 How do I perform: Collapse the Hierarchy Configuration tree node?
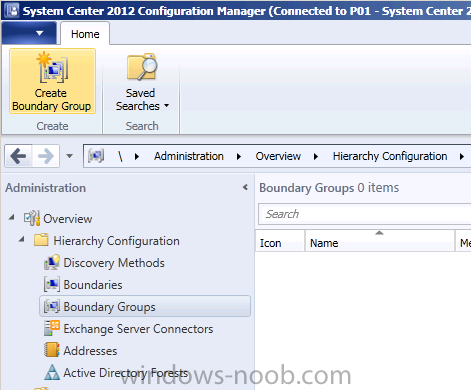(x=22, y=239)
